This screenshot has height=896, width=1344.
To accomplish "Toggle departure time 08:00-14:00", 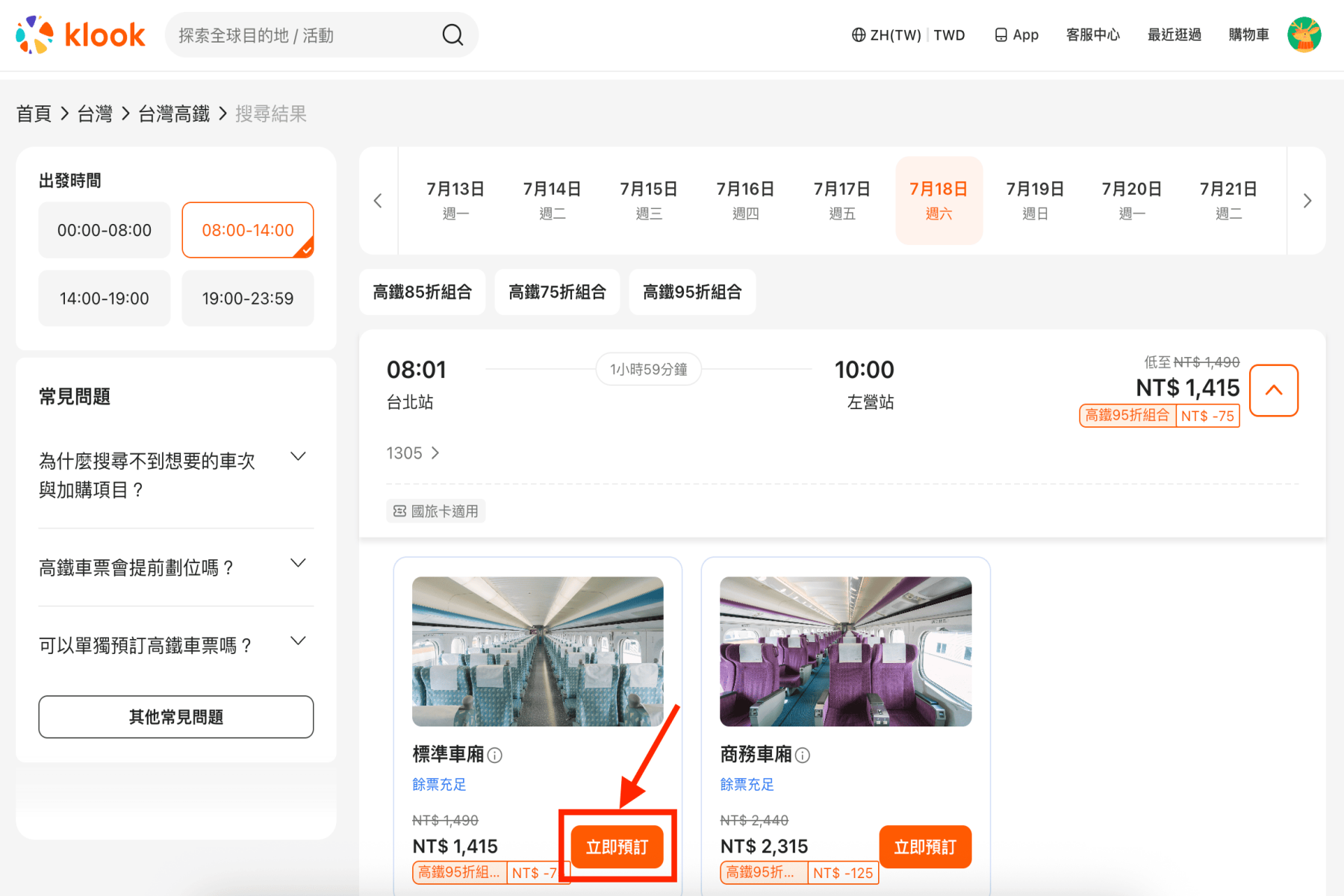I will pos(248,230).
